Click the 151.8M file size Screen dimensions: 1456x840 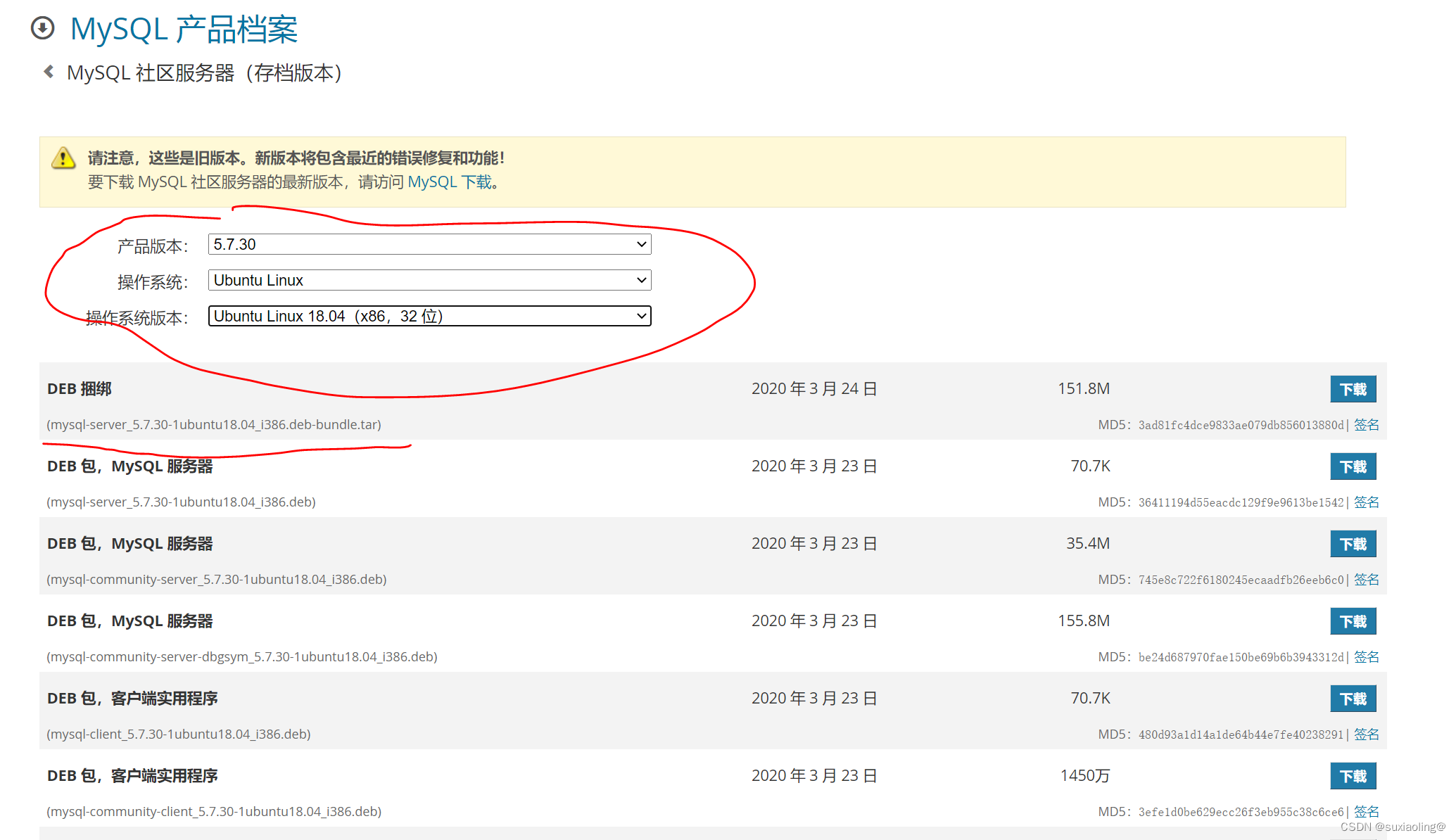click(x=1084, y=388)
